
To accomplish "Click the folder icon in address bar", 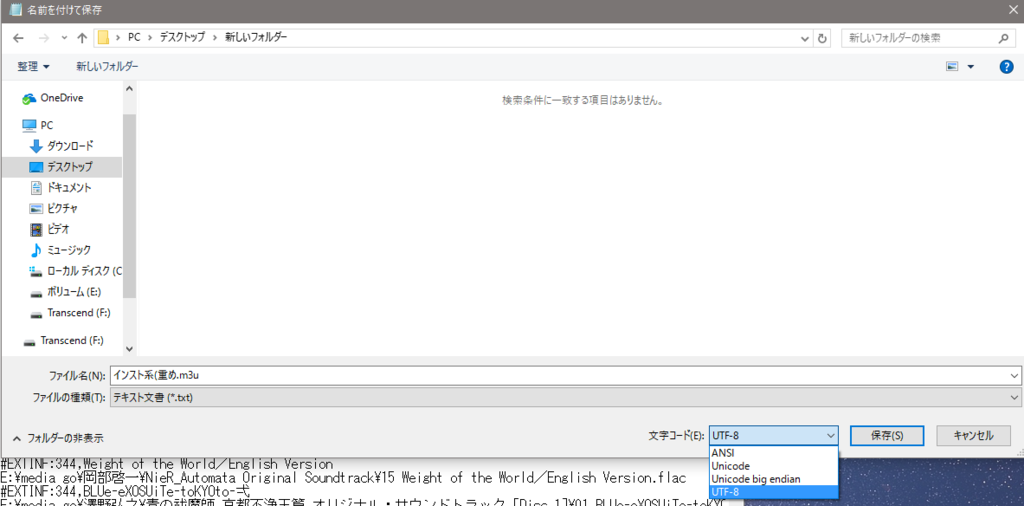I will [103, 38].
